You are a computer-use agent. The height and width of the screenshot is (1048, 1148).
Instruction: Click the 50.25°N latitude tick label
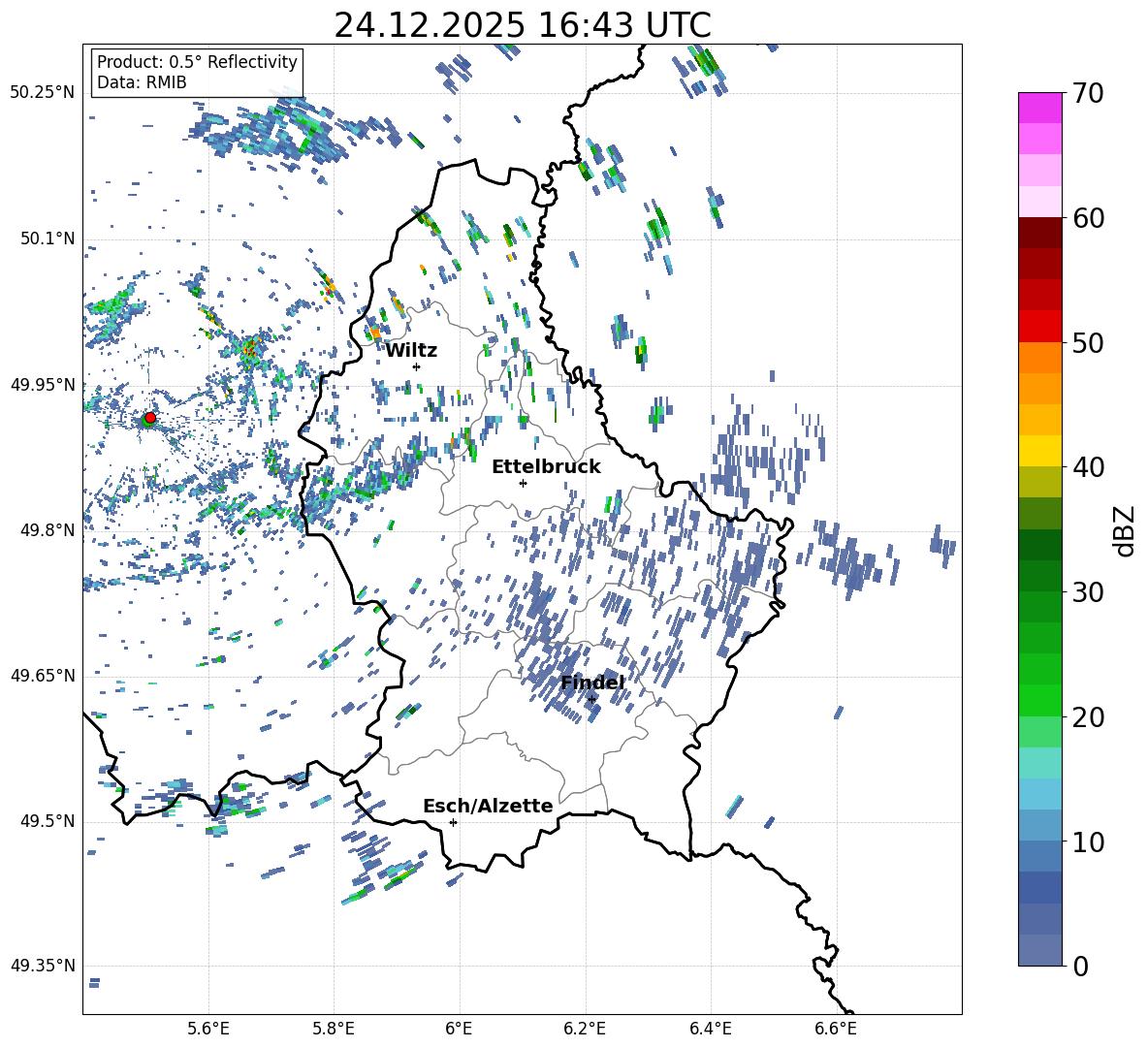coord(42,93)
